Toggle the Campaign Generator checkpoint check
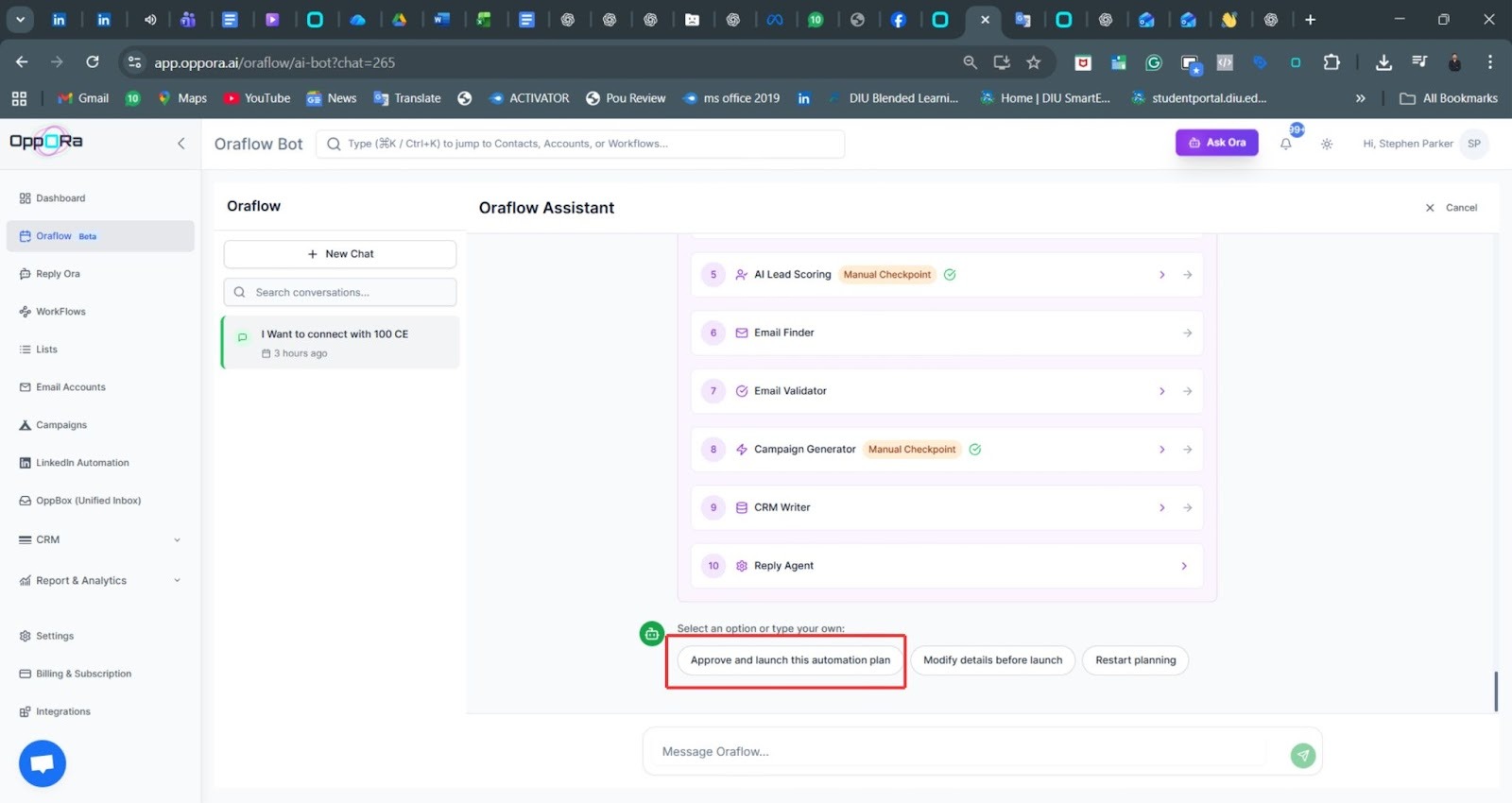 click(x=974, y=450)
